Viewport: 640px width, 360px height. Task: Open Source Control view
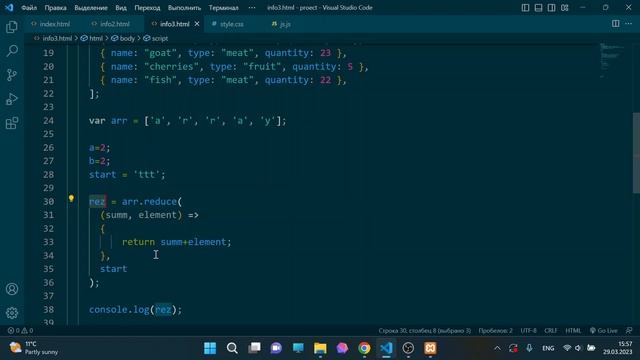[12, 75]
